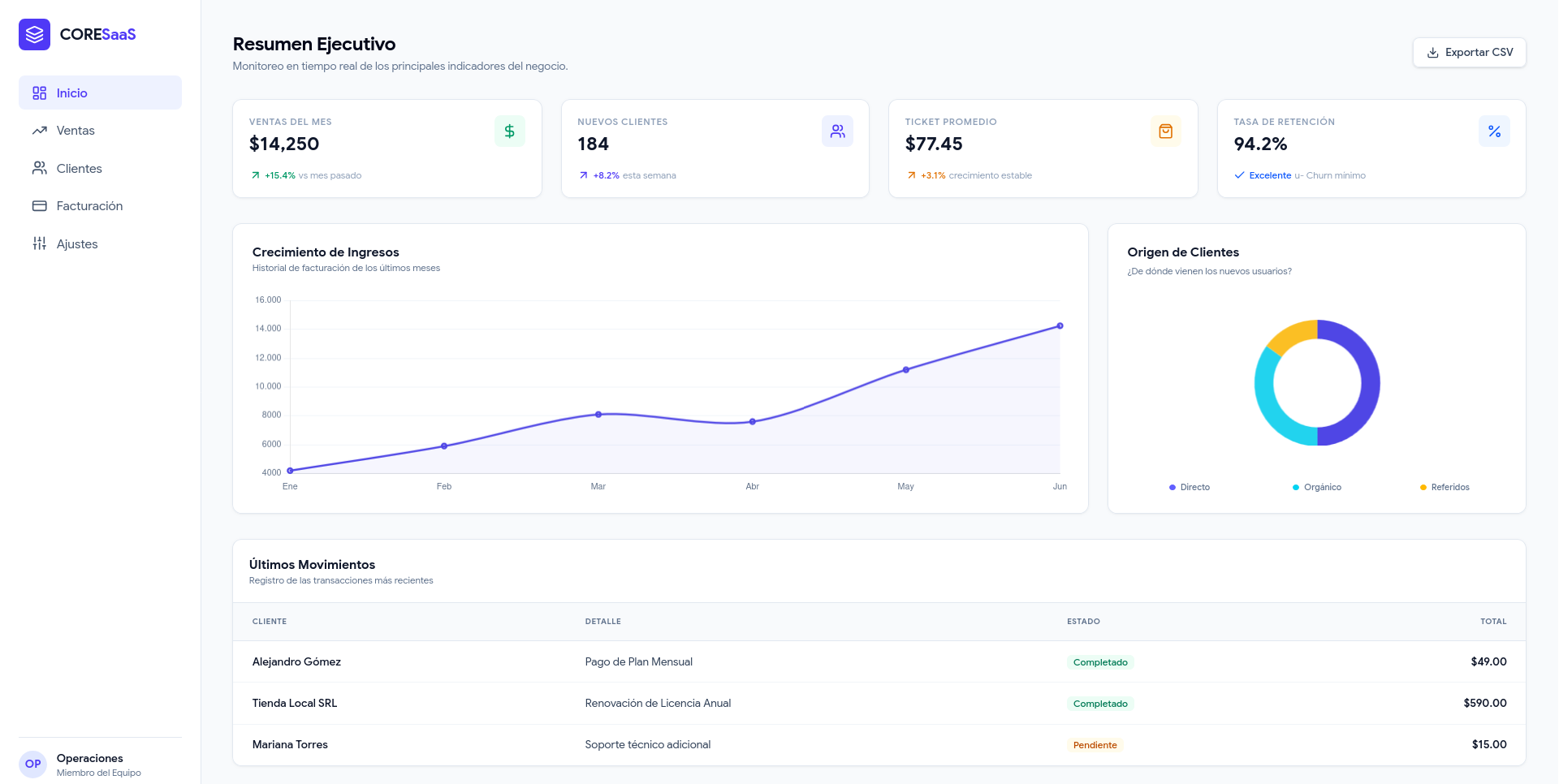Image resolution: width=1559 pixels, height=784 pixels.
Task: Click the Mar data point on chart
Action: pyautogui.click(x=598, y=415)
